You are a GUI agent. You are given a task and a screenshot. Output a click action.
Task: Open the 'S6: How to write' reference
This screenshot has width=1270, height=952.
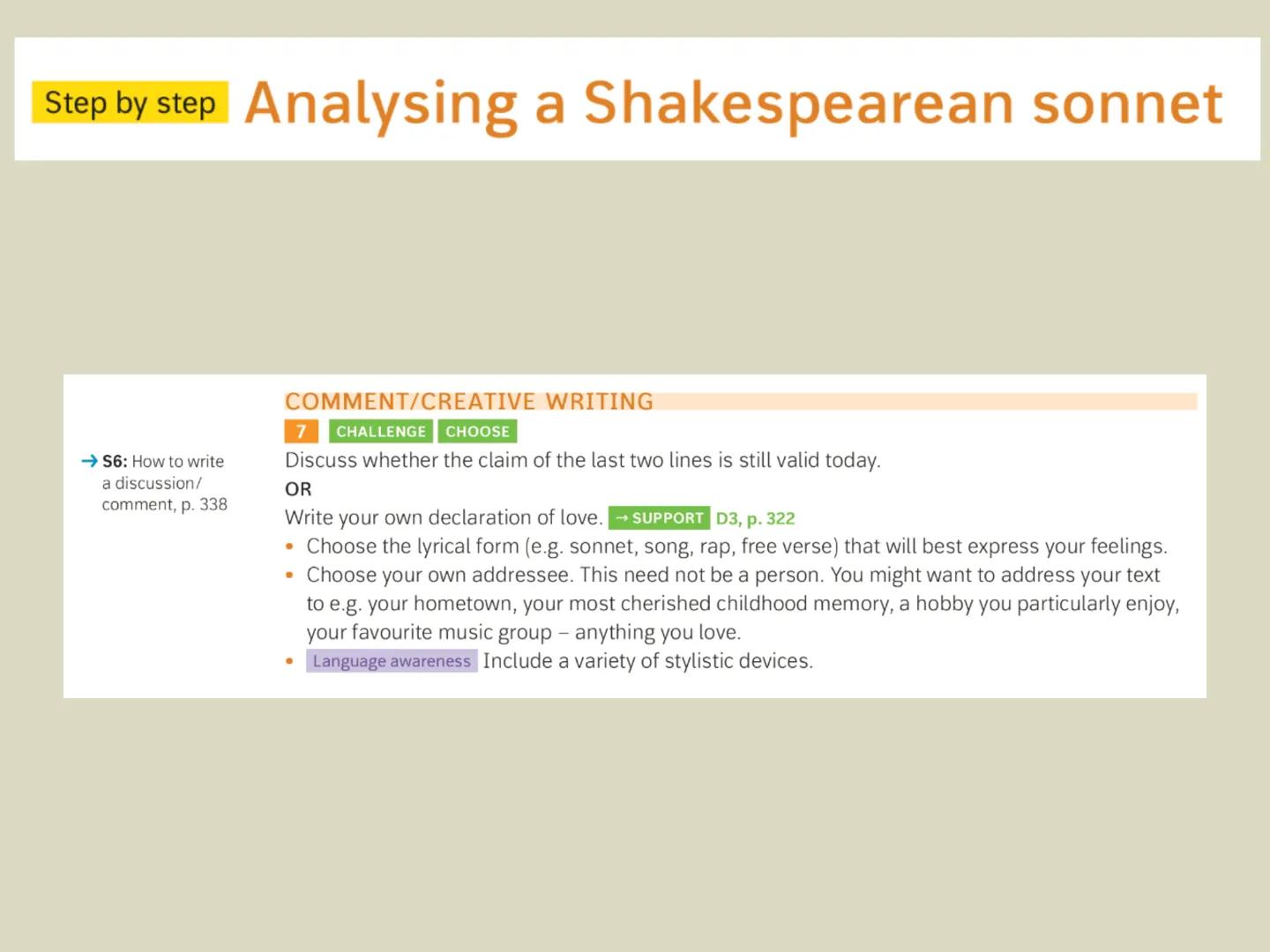tap(163, 461)
